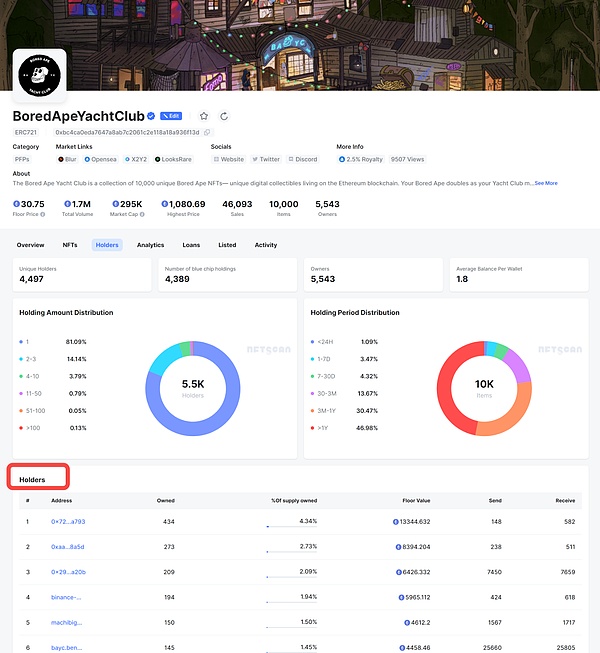
Task: Open the Discord social link
Action: pyautogui.click(x=302, y=159)
